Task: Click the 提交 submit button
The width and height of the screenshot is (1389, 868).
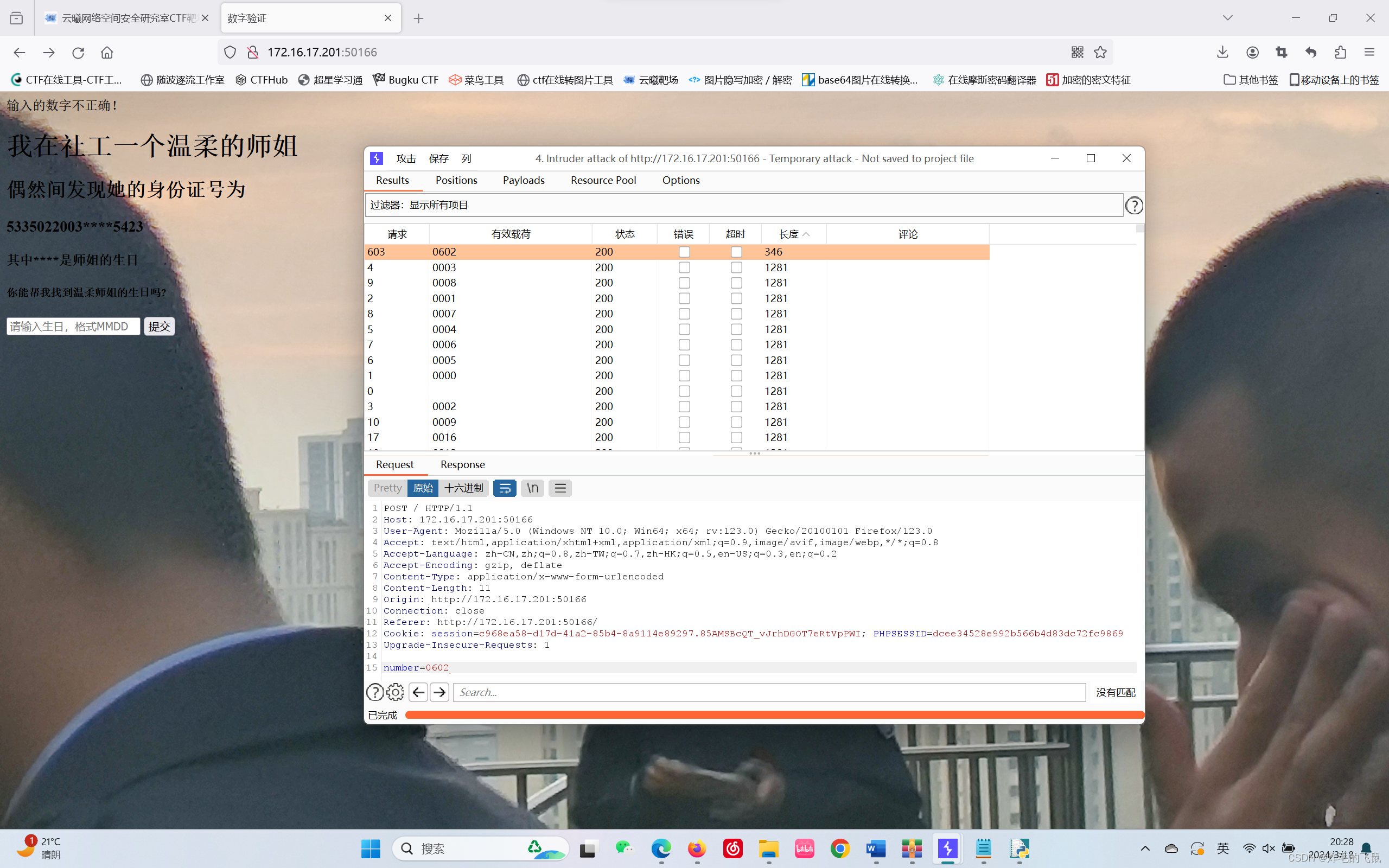Action: click(159, 327)
